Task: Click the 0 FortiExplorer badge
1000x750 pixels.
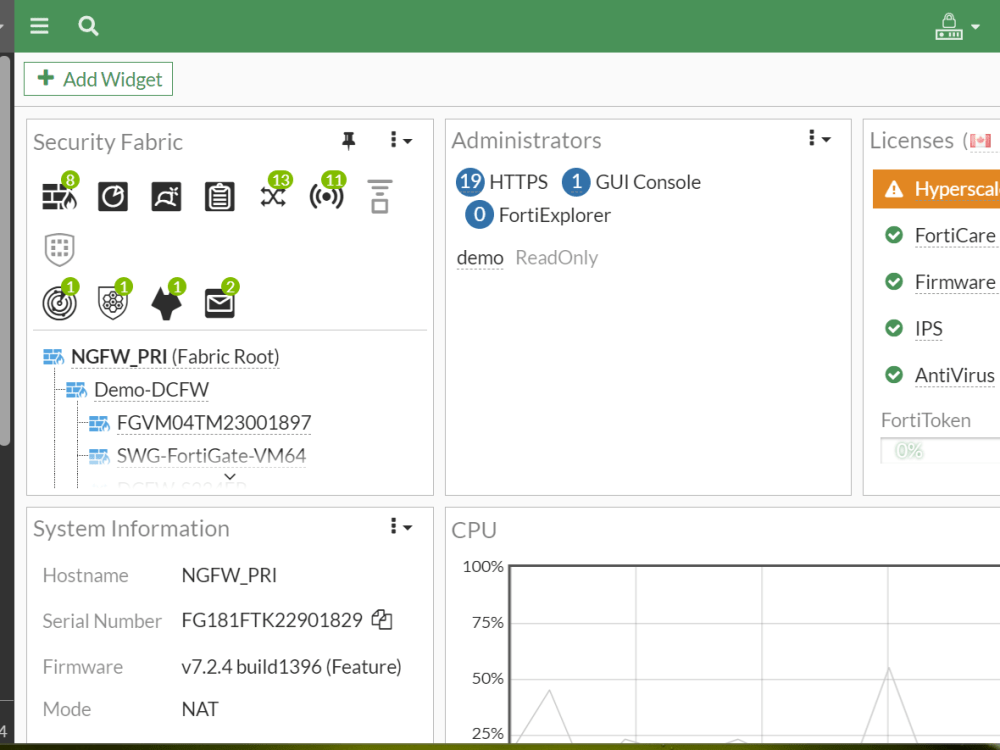Action: [479, 215]
